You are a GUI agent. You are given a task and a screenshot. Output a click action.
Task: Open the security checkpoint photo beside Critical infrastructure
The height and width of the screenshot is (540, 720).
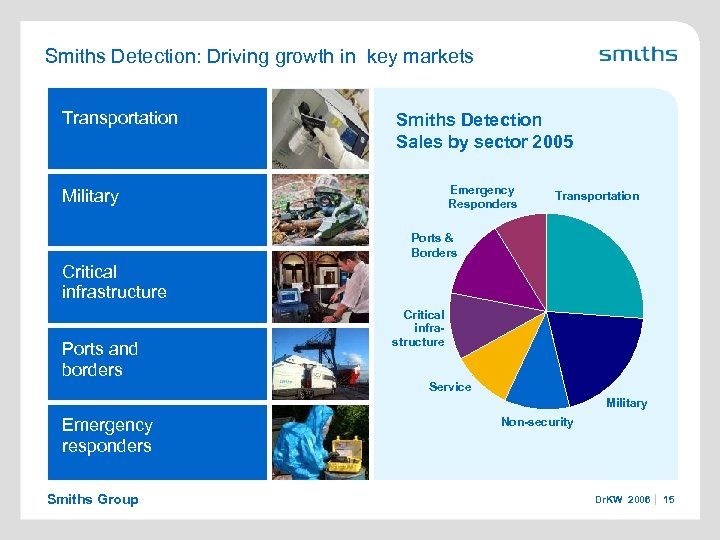320,287
